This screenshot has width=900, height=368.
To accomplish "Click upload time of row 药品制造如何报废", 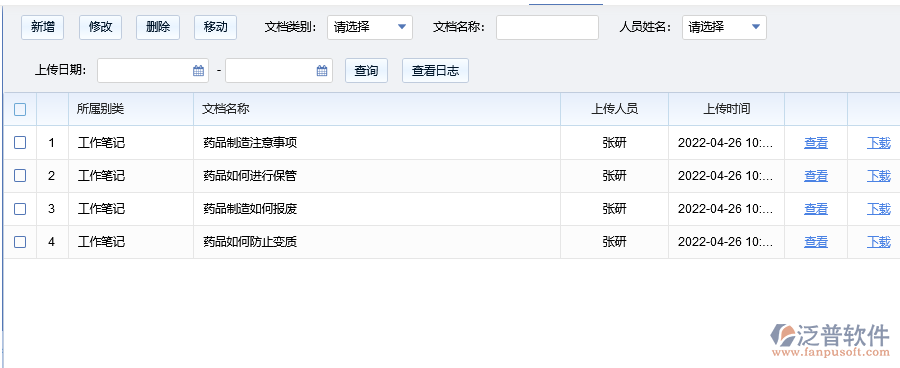I will (726, 209).
